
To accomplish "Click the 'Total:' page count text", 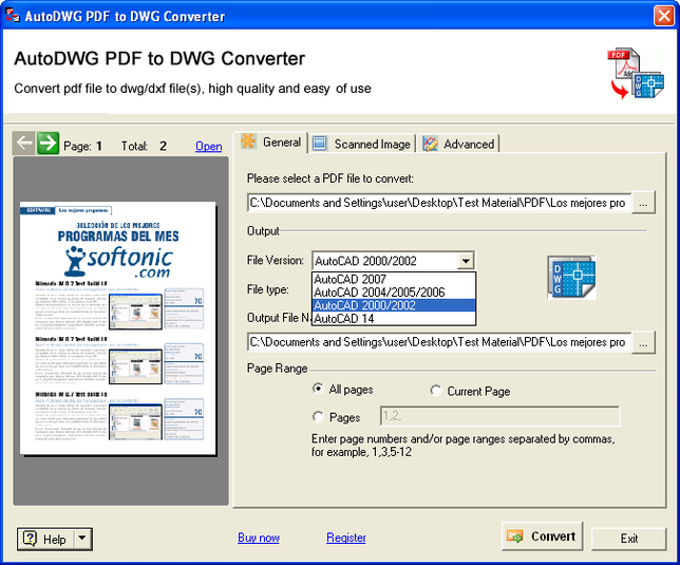I will click(134, 146).
